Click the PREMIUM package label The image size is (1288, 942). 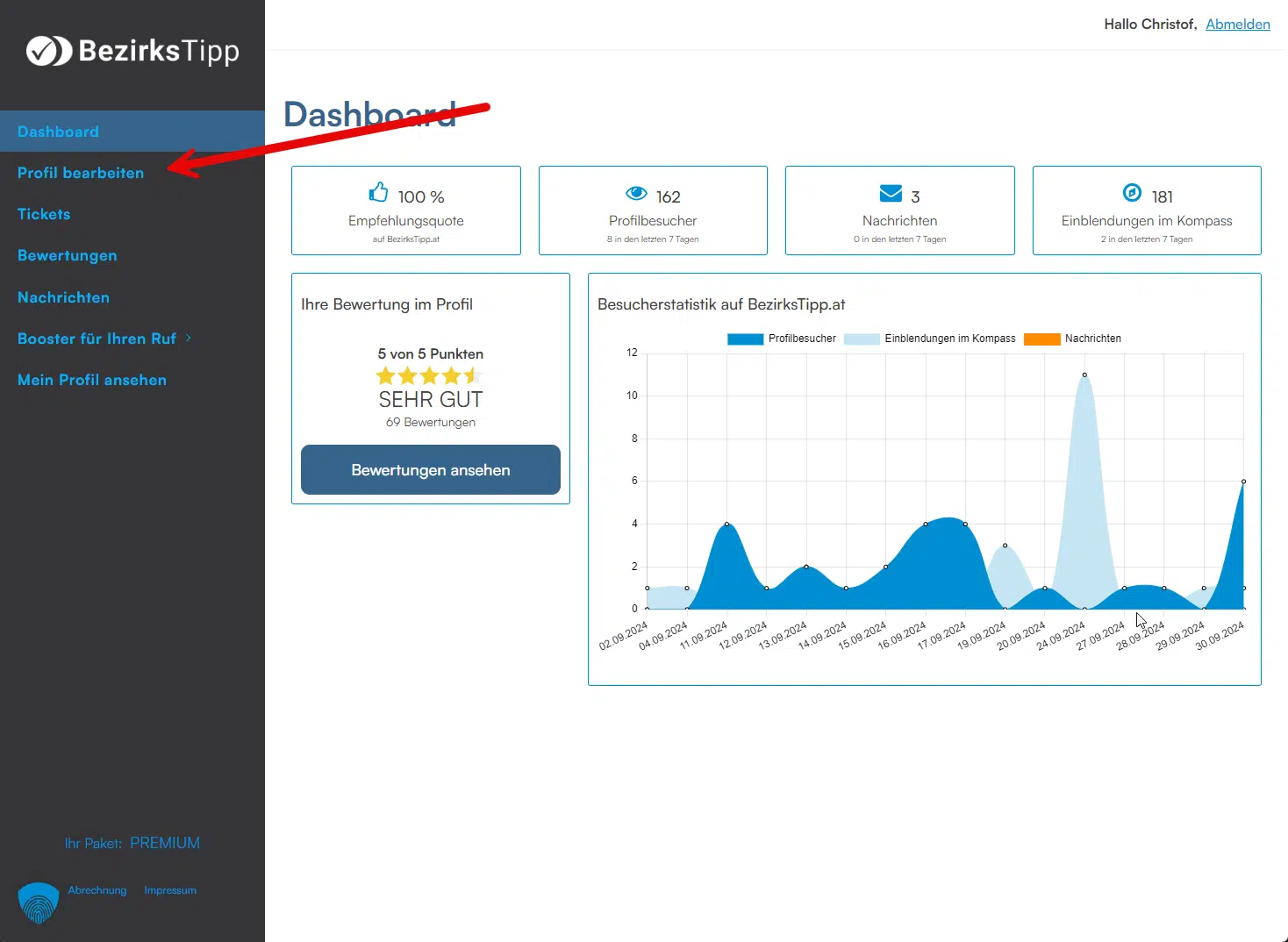(165, 843)
